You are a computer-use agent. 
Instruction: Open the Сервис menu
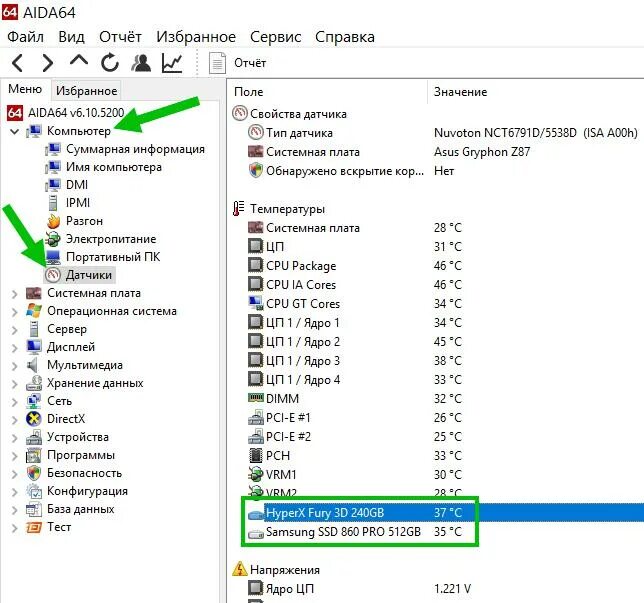click(x=276, y=37)
